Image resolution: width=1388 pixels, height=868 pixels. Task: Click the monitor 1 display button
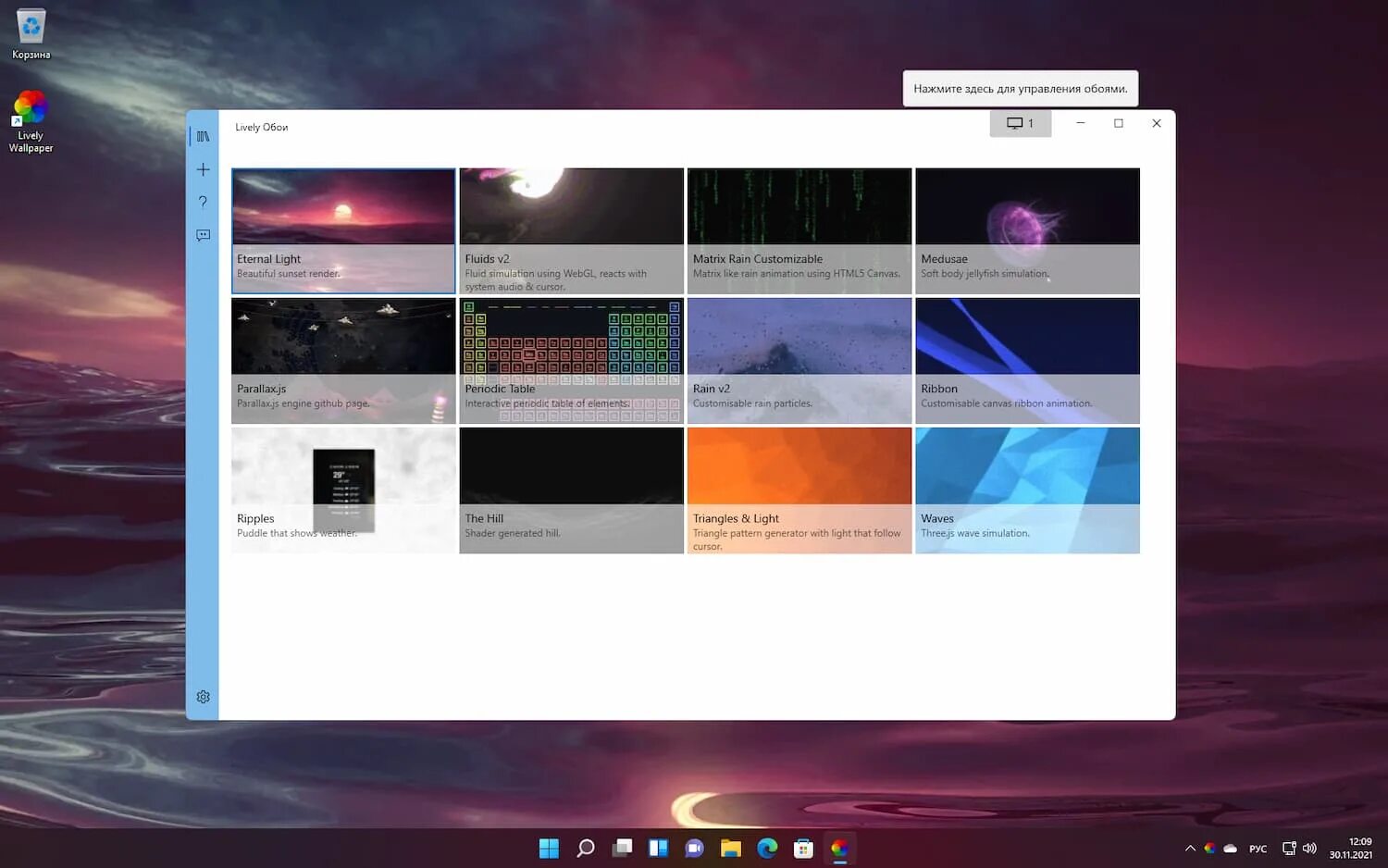point(1021,123)
